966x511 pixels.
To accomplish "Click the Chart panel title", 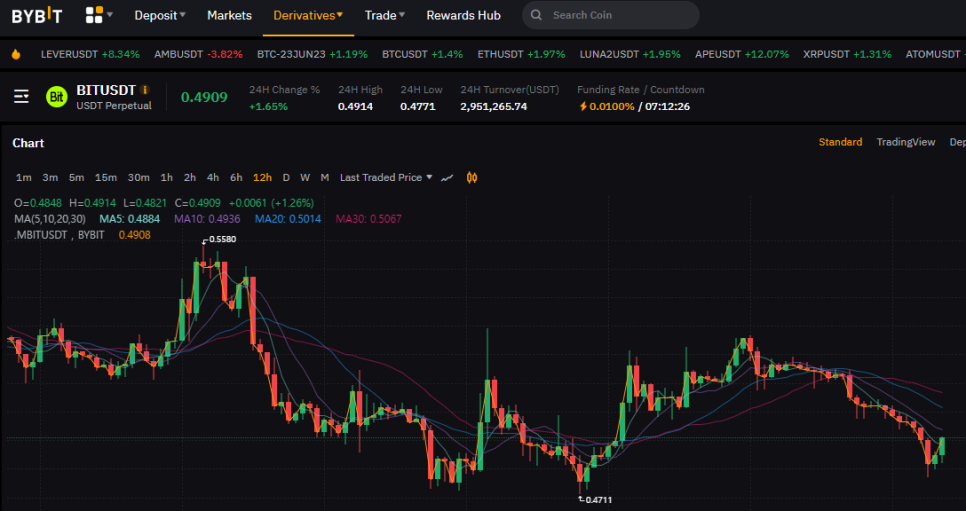I will click(x=28, y=143).
